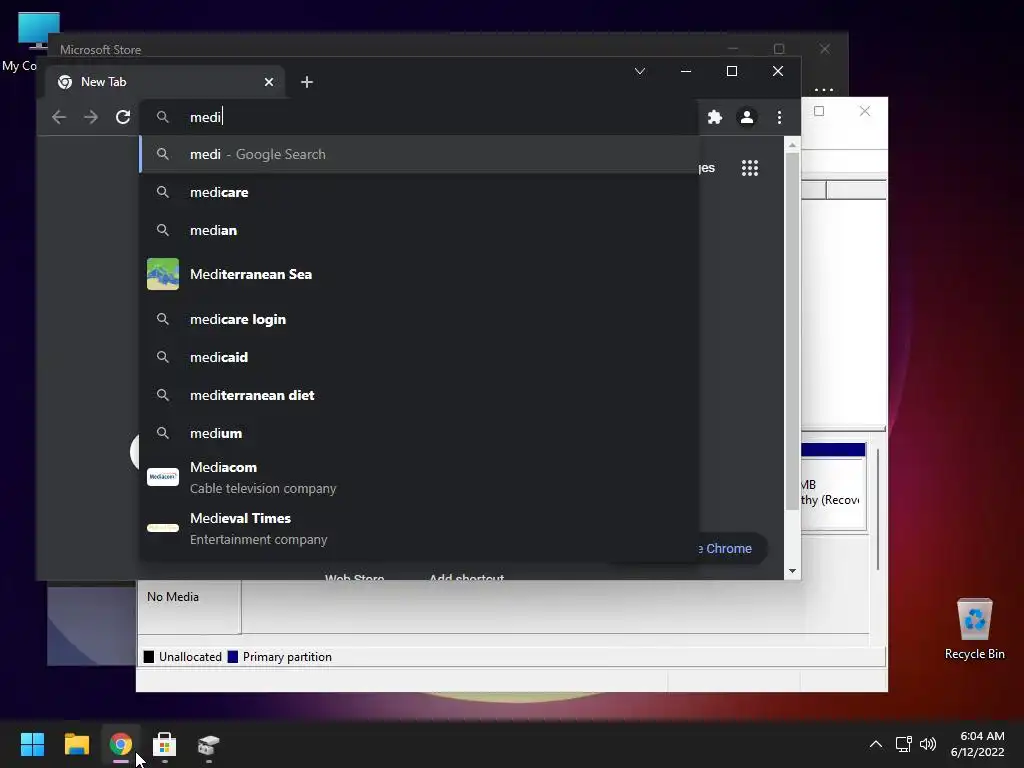The image size is (1024, 768).
Task: Select the median suggestion
Action: click(419, 230)
